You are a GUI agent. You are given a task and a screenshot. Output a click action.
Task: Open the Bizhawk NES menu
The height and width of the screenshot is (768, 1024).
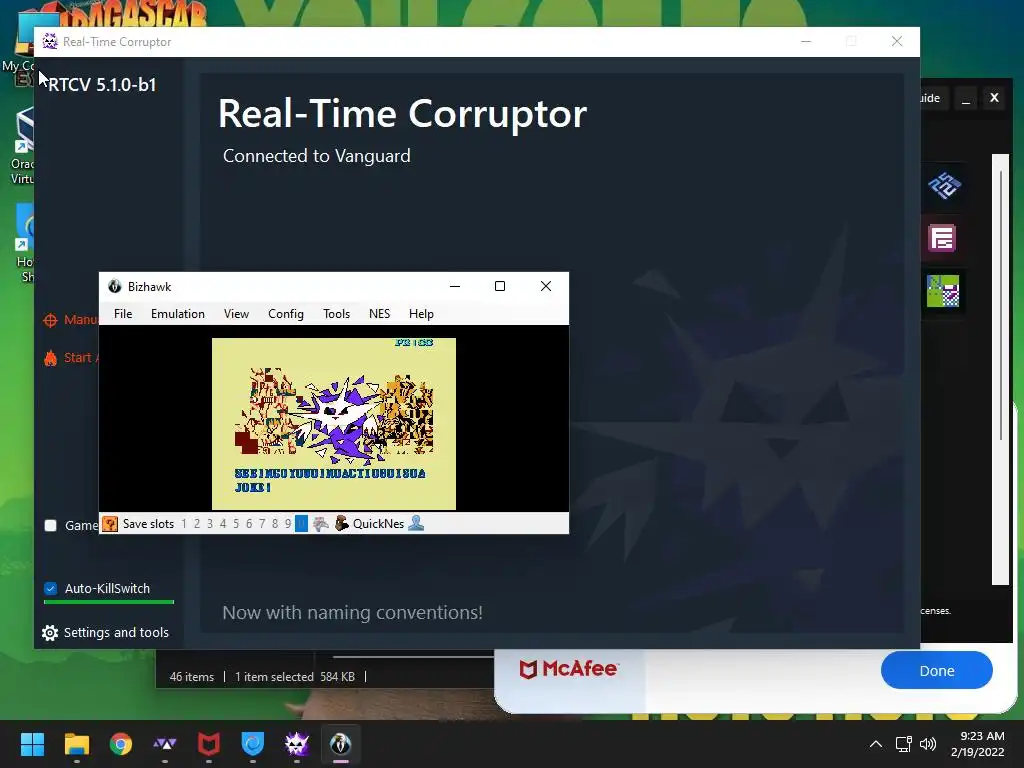pyautogui.click(x=379, y=314)
